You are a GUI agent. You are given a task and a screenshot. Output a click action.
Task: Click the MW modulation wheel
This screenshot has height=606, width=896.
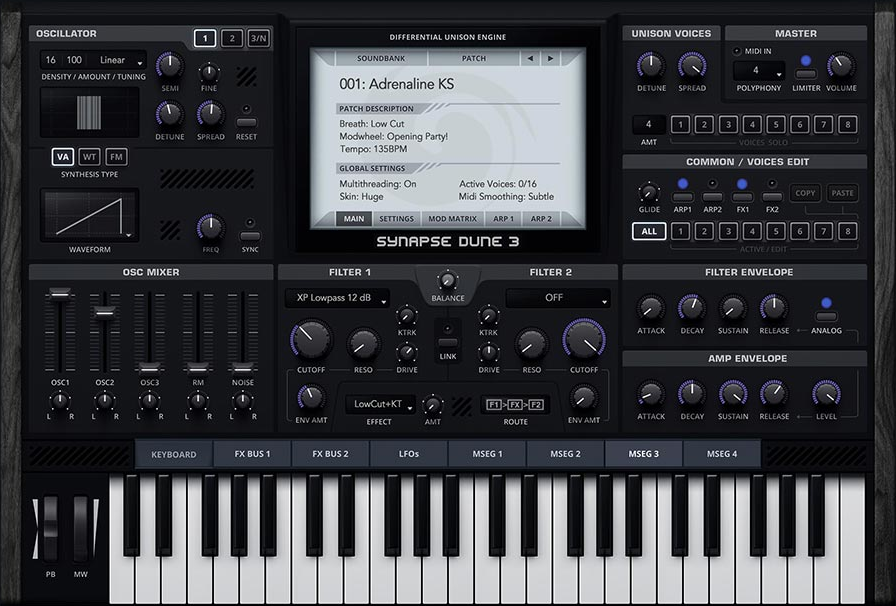(x=81, y=529)
